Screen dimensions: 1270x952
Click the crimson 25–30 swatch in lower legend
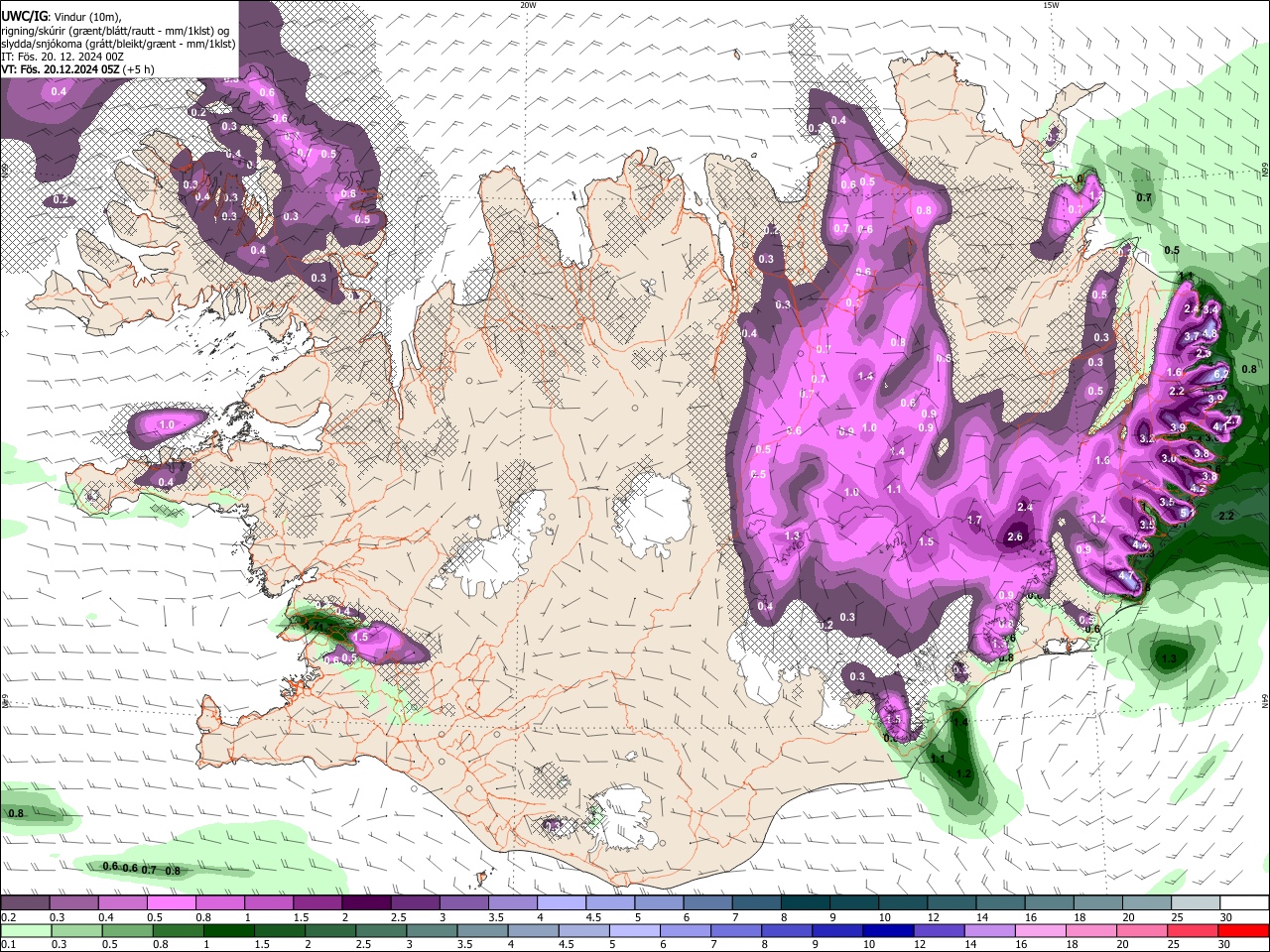tap(1194, 930)
